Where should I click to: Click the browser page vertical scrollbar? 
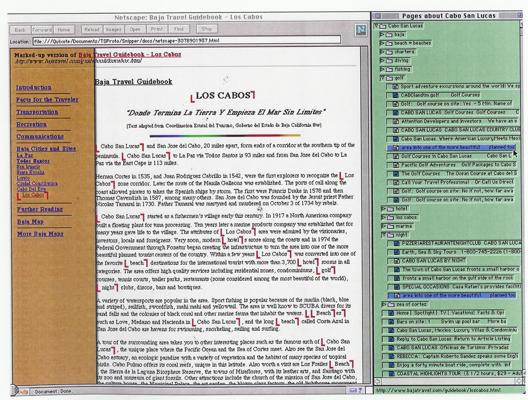[x=364, y=215]
